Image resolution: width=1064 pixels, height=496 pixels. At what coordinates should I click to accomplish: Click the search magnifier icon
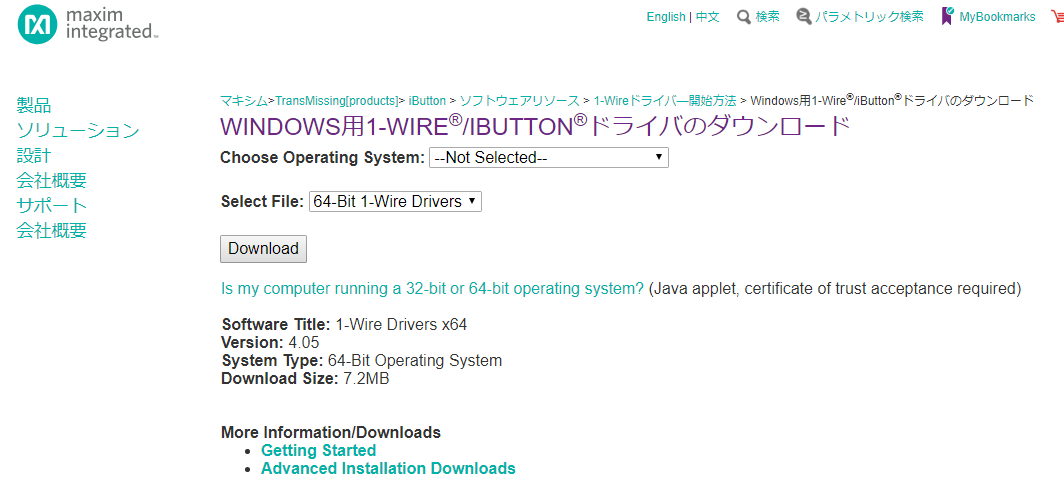coord(744,17)
